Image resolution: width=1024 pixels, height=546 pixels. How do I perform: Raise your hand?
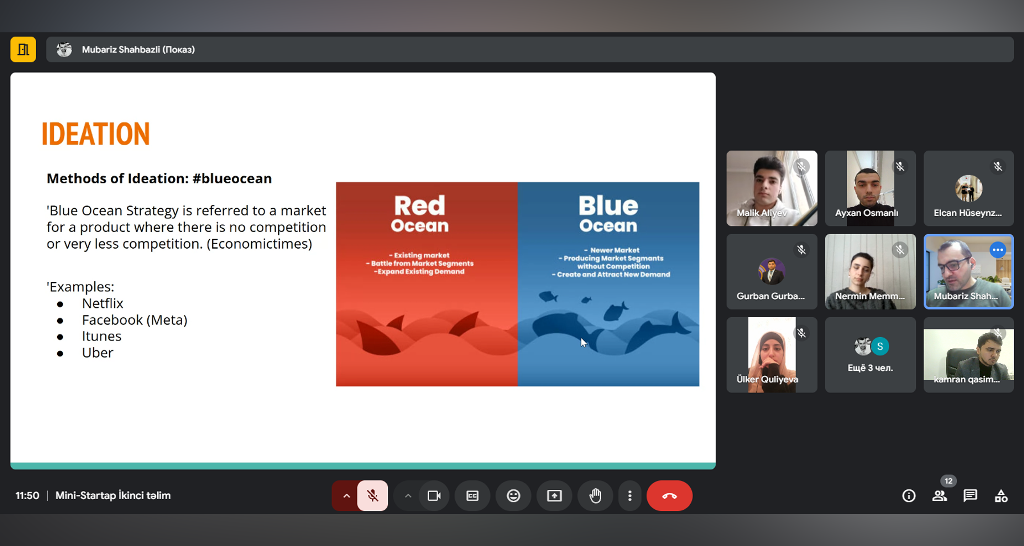coord(595,496)
